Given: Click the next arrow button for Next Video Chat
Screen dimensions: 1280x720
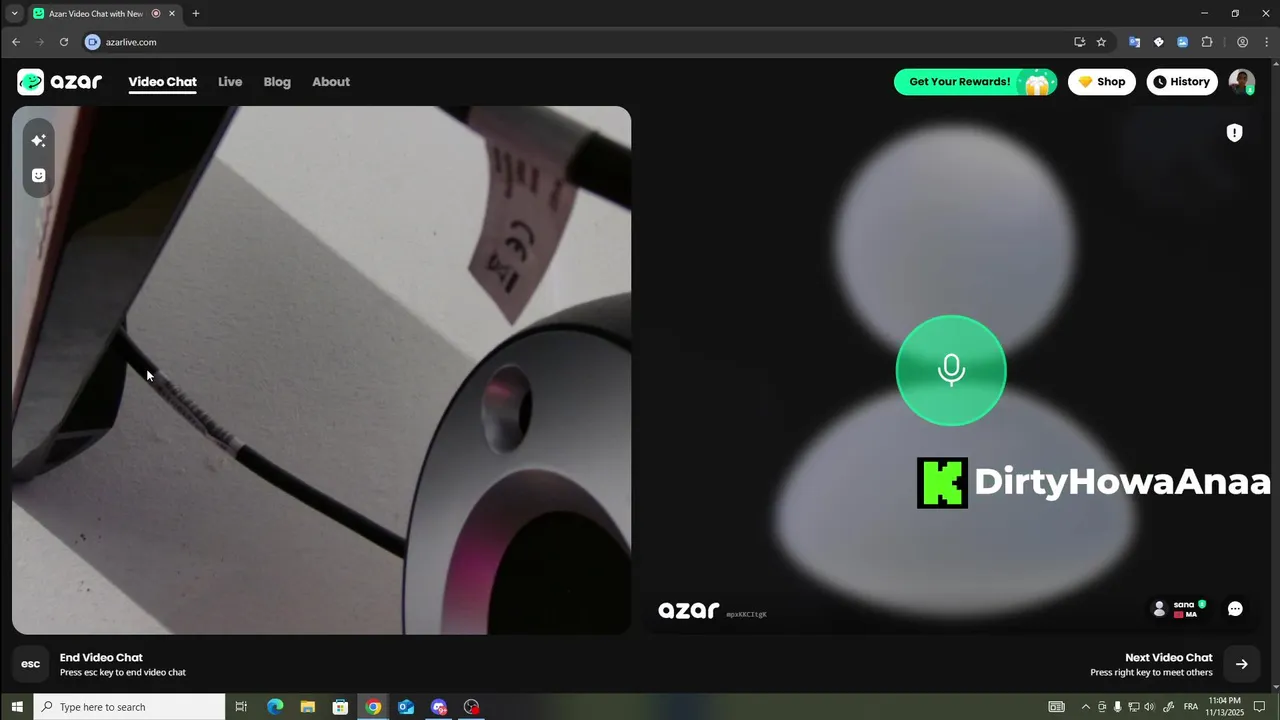Looking at the screenshot, I should pos(1241,664).
